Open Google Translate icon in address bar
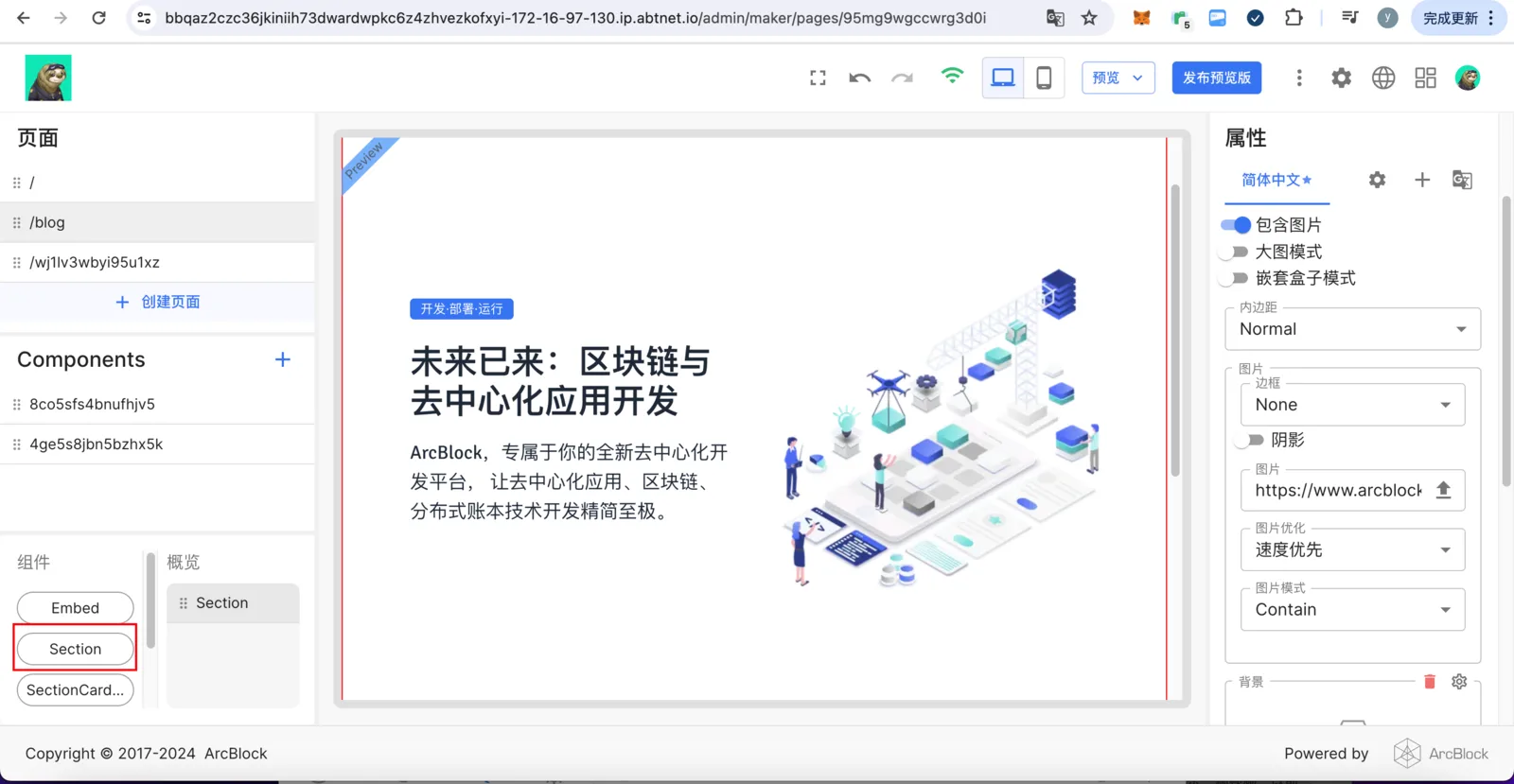Viewport: 1514px width, 784px height. click(1055, 18)
